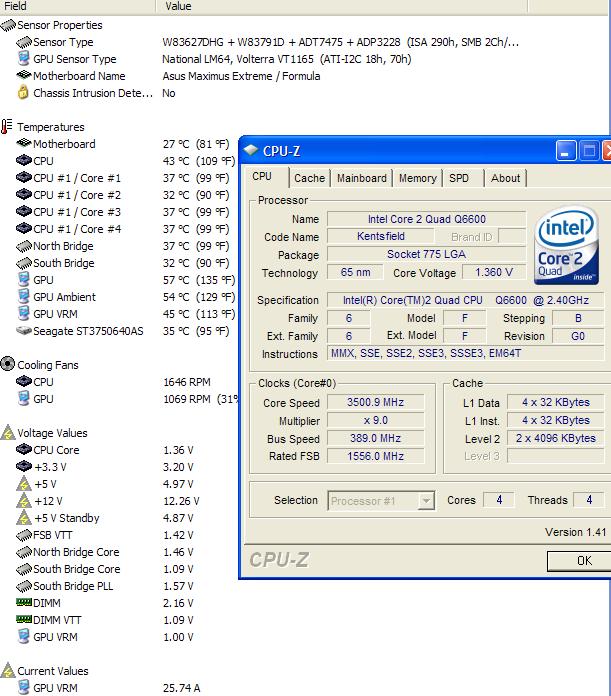Image resolution: width=611 pixels, height=696 pixels.
Task: Click the CPU Core voltage chip icon
Action: point(24,449)
